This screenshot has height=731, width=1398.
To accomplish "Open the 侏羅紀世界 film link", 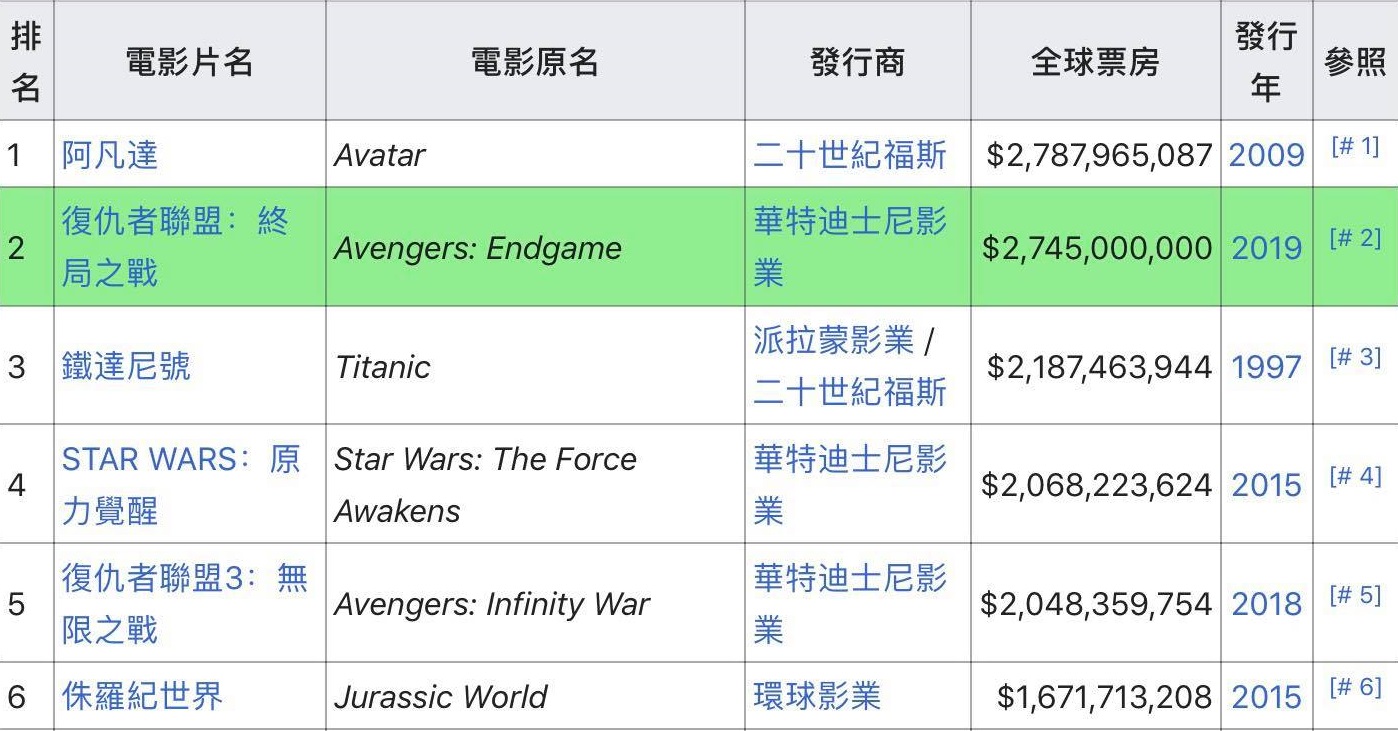I will (142, 696).
